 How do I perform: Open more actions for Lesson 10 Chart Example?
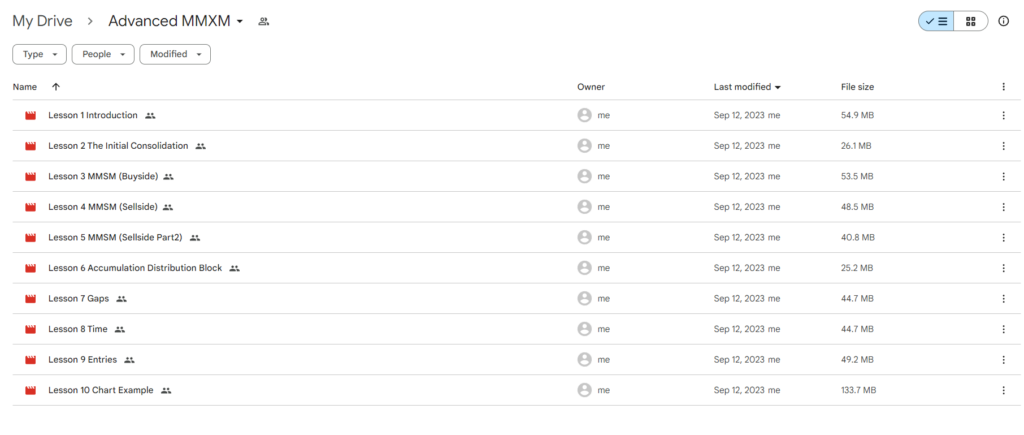1004,391
